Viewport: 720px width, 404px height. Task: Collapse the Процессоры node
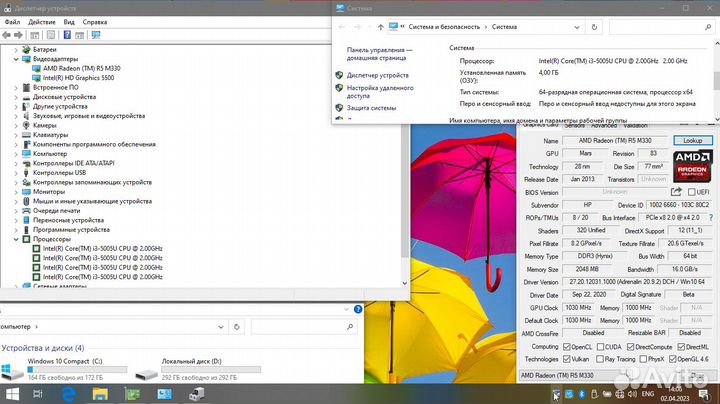tap(16, 239)
